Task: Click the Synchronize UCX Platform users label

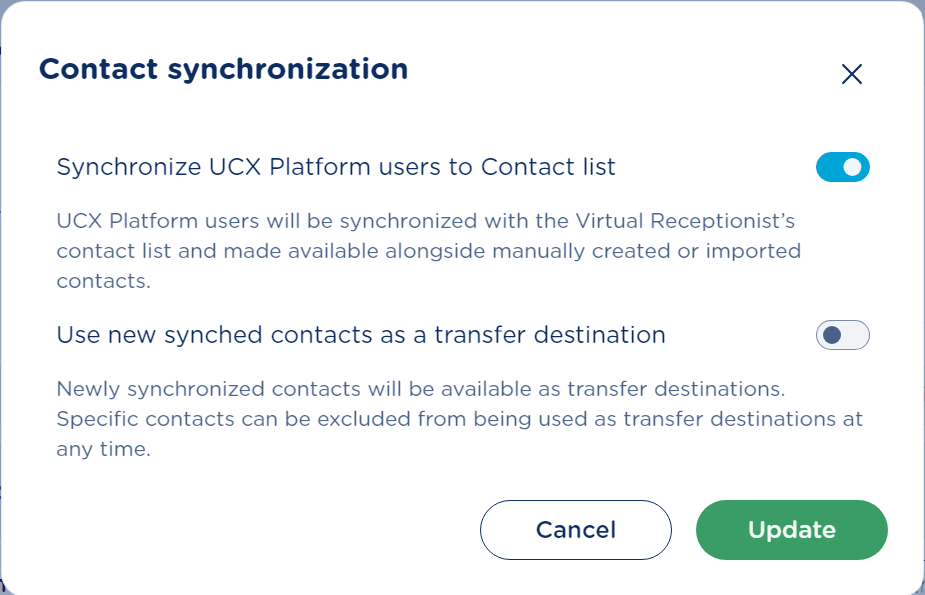Action: click(336, 167)
